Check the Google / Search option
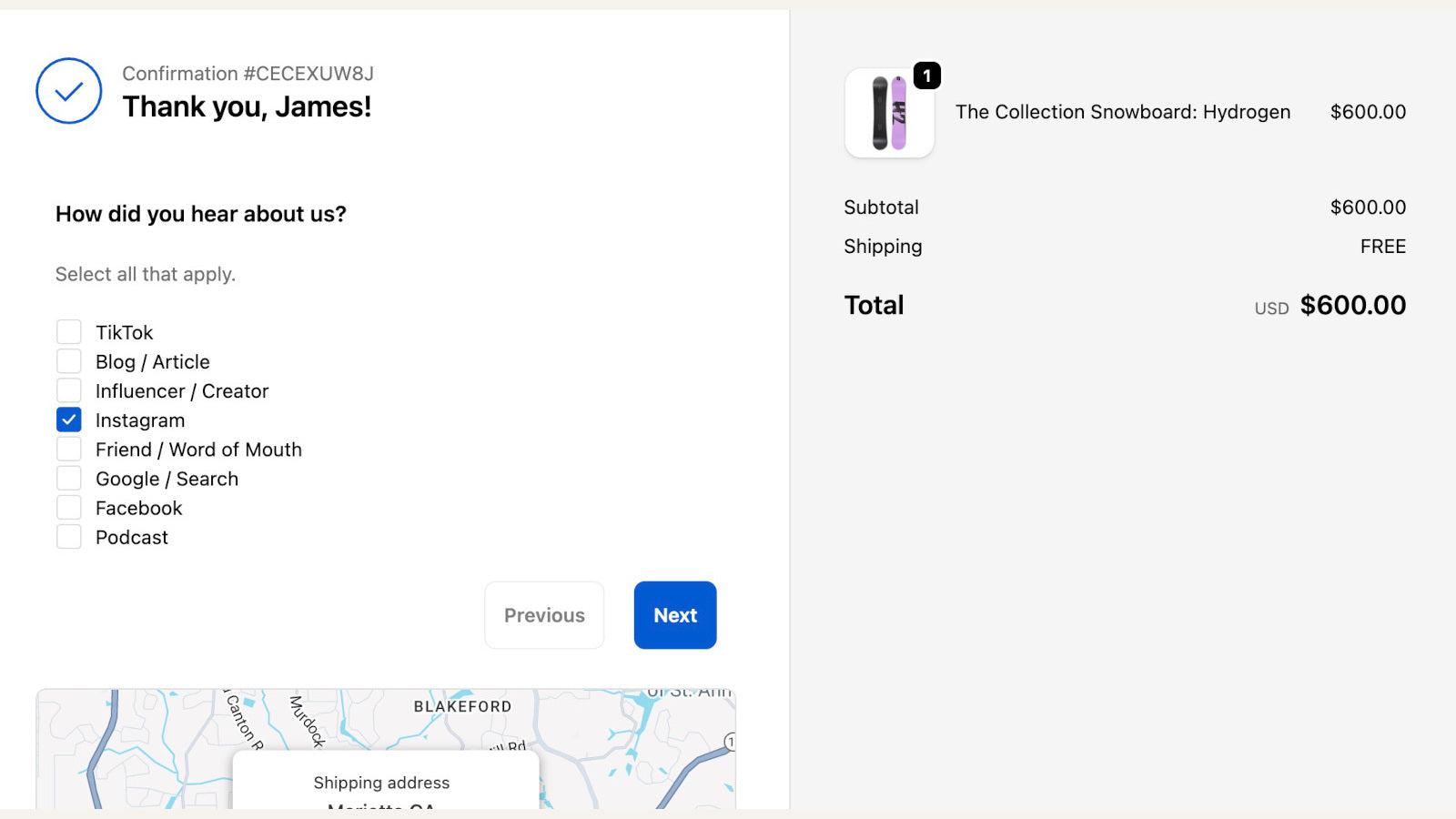Image resolution: width=1456 pixels, height=819 pixels. tap(69, 477)
